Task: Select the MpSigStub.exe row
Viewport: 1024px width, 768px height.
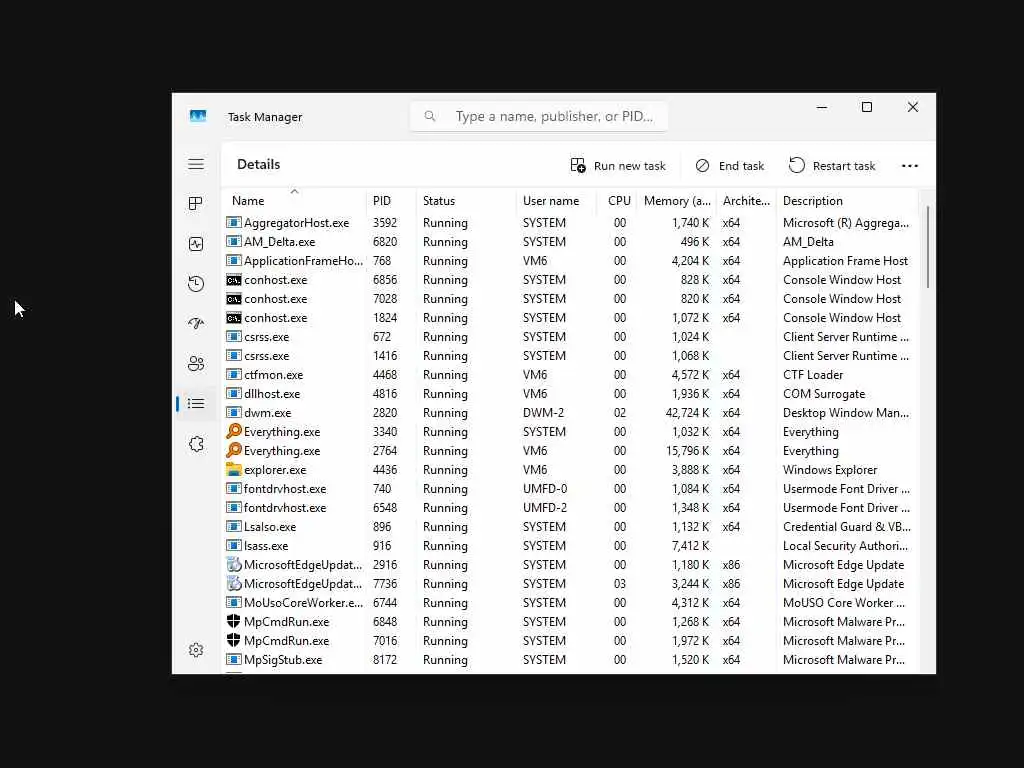Action: [x=571, y=660]
